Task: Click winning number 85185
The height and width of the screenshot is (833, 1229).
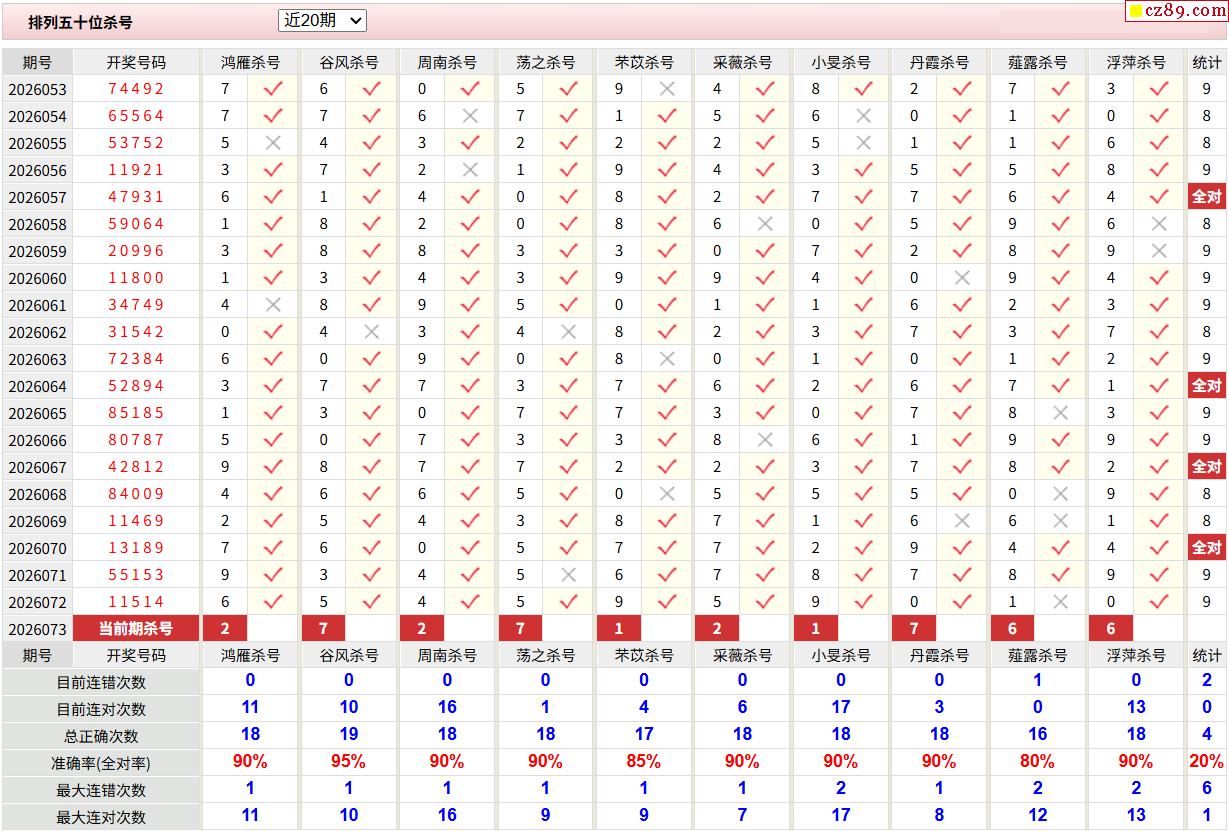Action: pos(136,413)
